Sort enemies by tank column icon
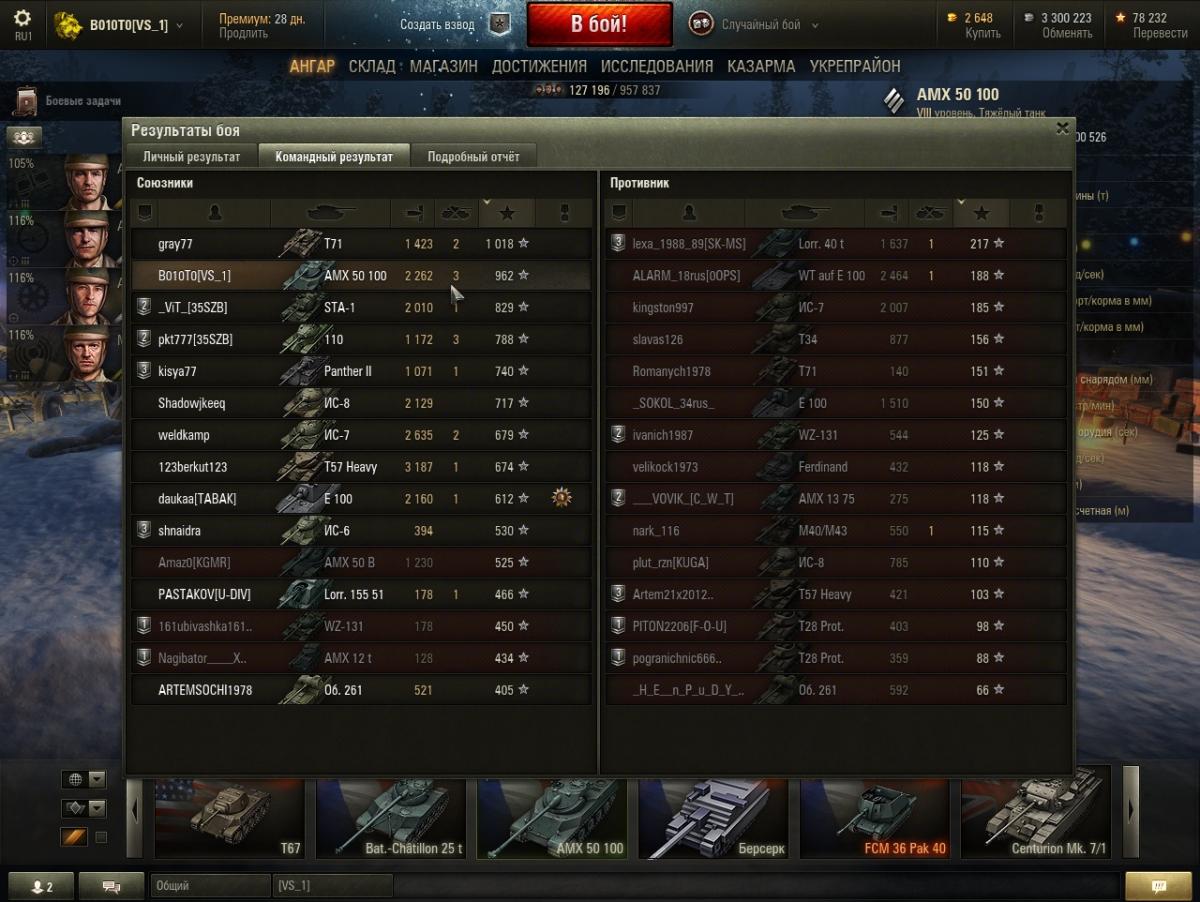Image resolution: width=1200 pixels, height=902 pixels. 804,212
